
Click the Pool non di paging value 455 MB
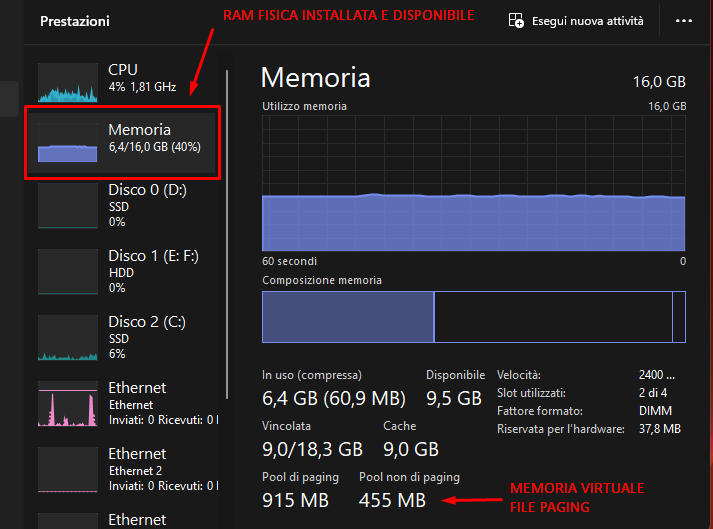pos(392,500)
